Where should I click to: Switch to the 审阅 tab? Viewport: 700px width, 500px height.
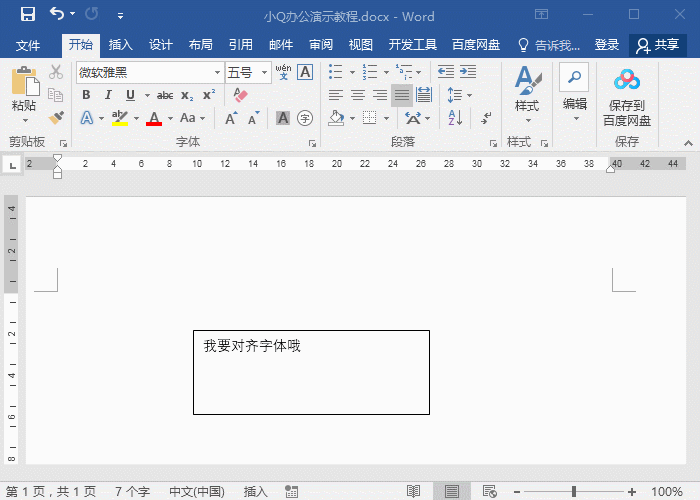tap(321, 45)
